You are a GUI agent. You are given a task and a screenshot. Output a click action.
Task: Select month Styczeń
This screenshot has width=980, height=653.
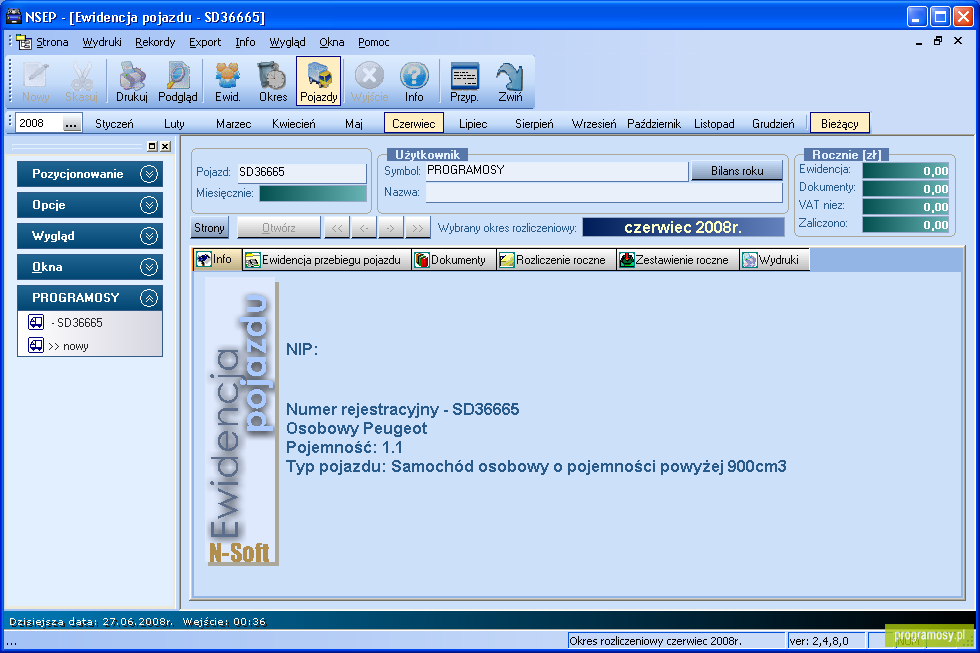(x=114, y=123)
